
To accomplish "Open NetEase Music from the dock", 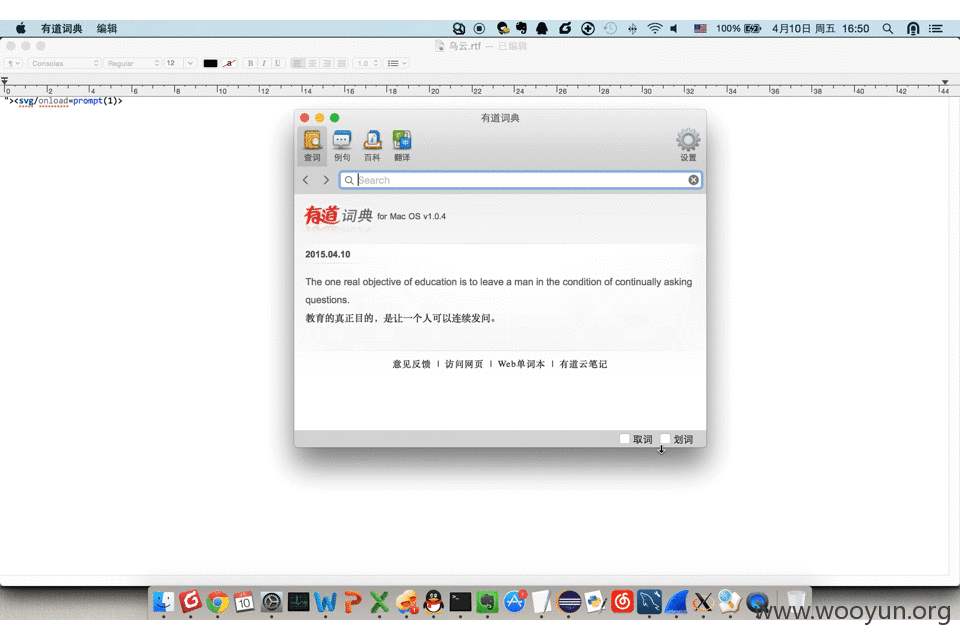I will click(x=622, y=602).
